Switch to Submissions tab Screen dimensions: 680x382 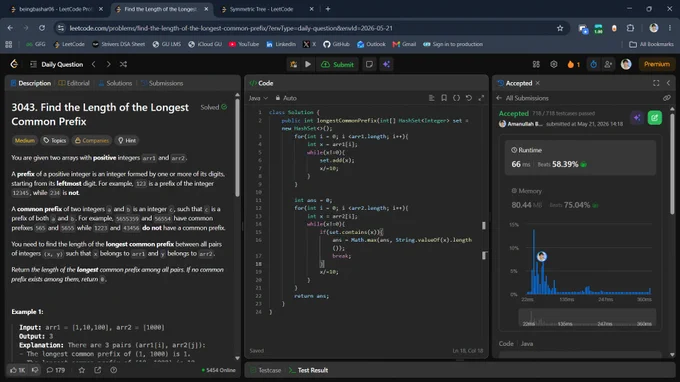coord(162,83)
